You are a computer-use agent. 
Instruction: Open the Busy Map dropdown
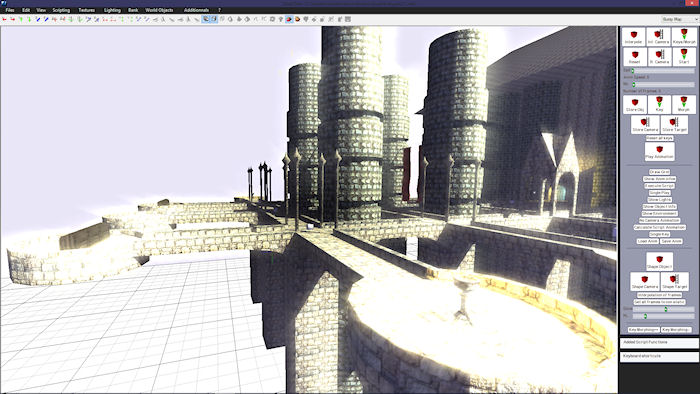point(679,19)
